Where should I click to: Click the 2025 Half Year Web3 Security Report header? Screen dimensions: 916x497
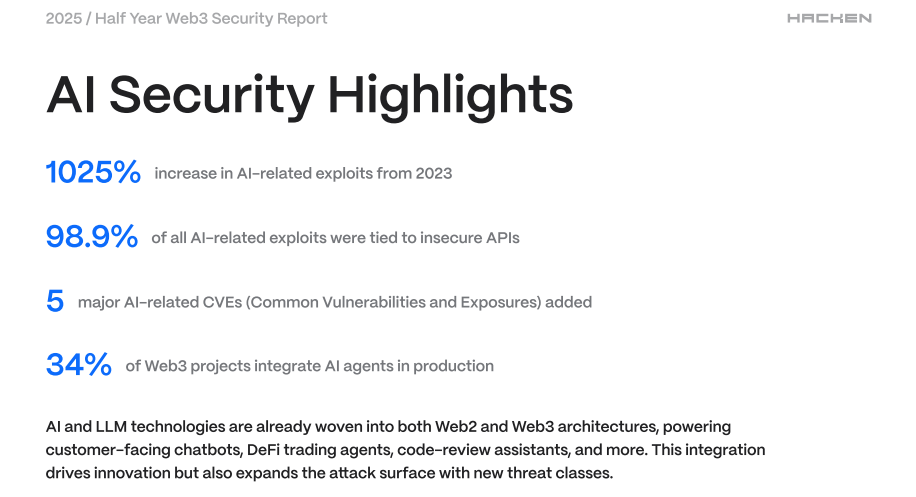coord(186,19)
